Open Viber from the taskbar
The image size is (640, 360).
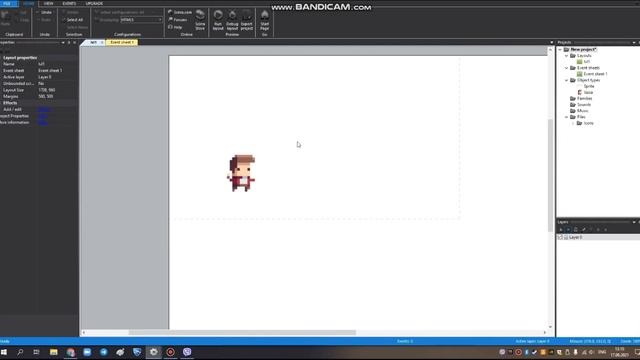tap(187, 352)
